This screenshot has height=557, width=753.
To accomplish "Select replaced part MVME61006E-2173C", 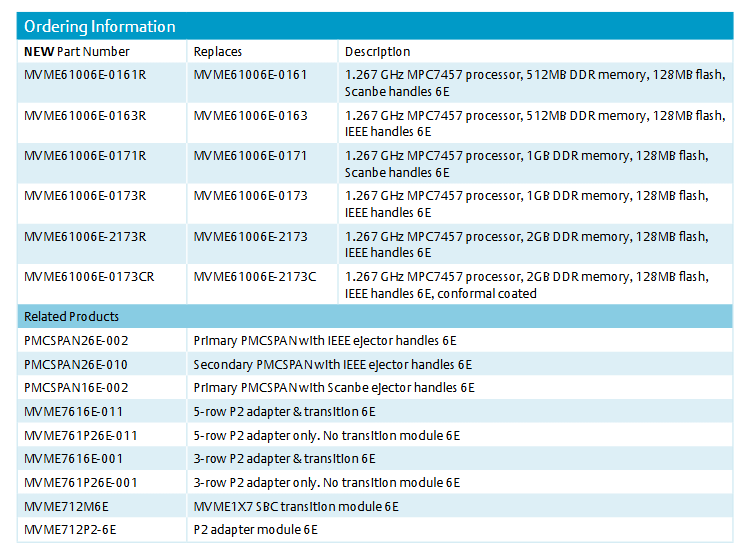I will pyautogui.click(x=255, y=277).
